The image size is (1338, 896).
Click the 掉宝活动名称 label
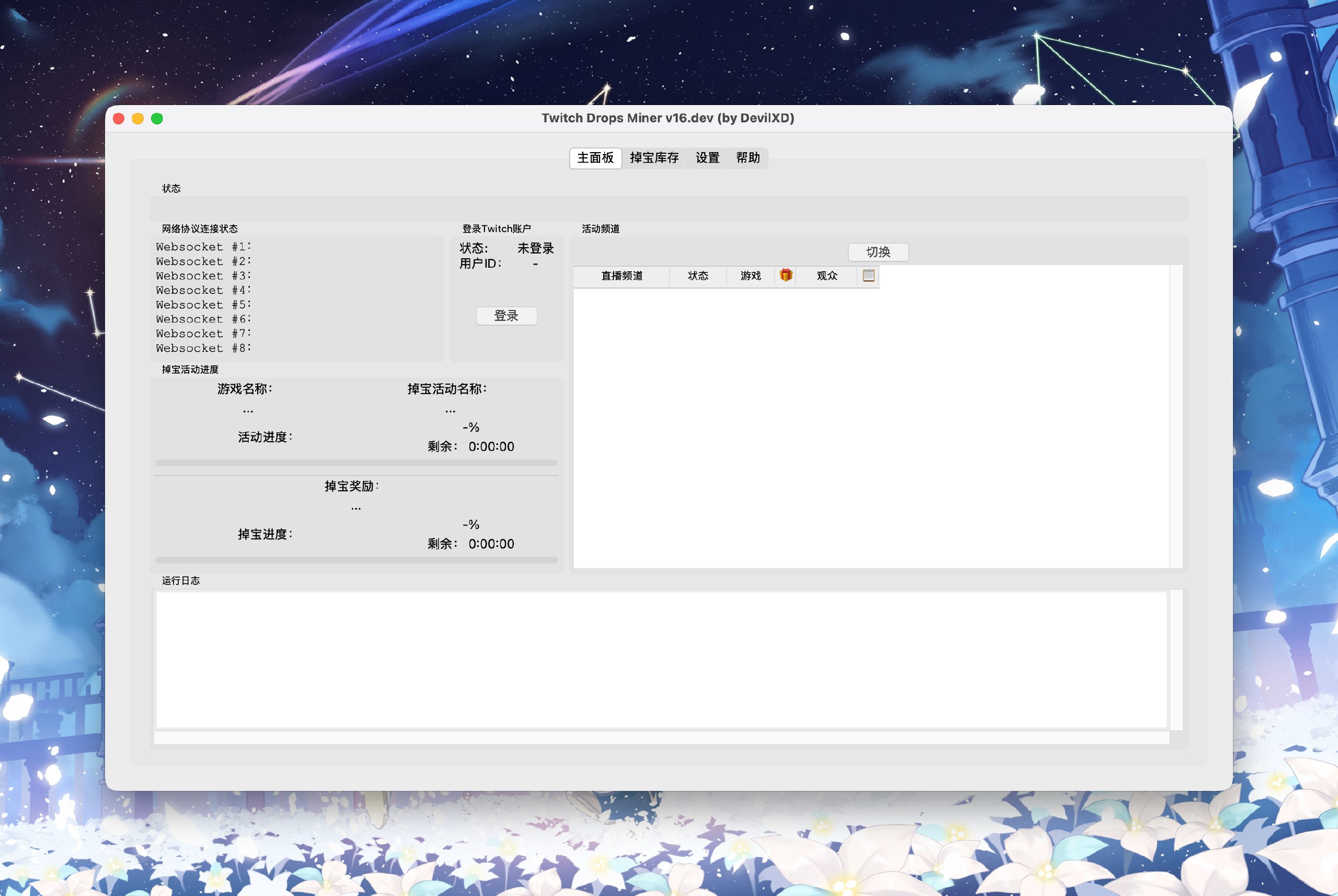pos(447,389)
